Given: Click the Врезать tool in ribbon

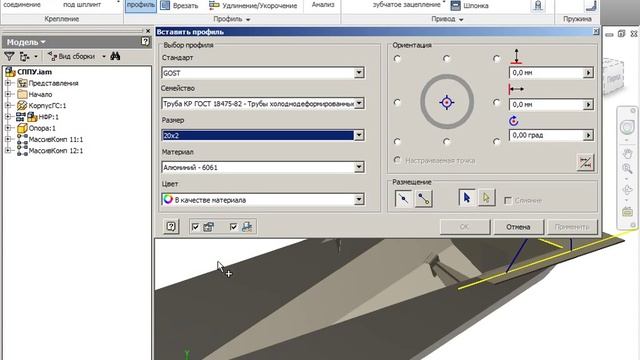Looking at the screenshot, I should pos(180,6).
